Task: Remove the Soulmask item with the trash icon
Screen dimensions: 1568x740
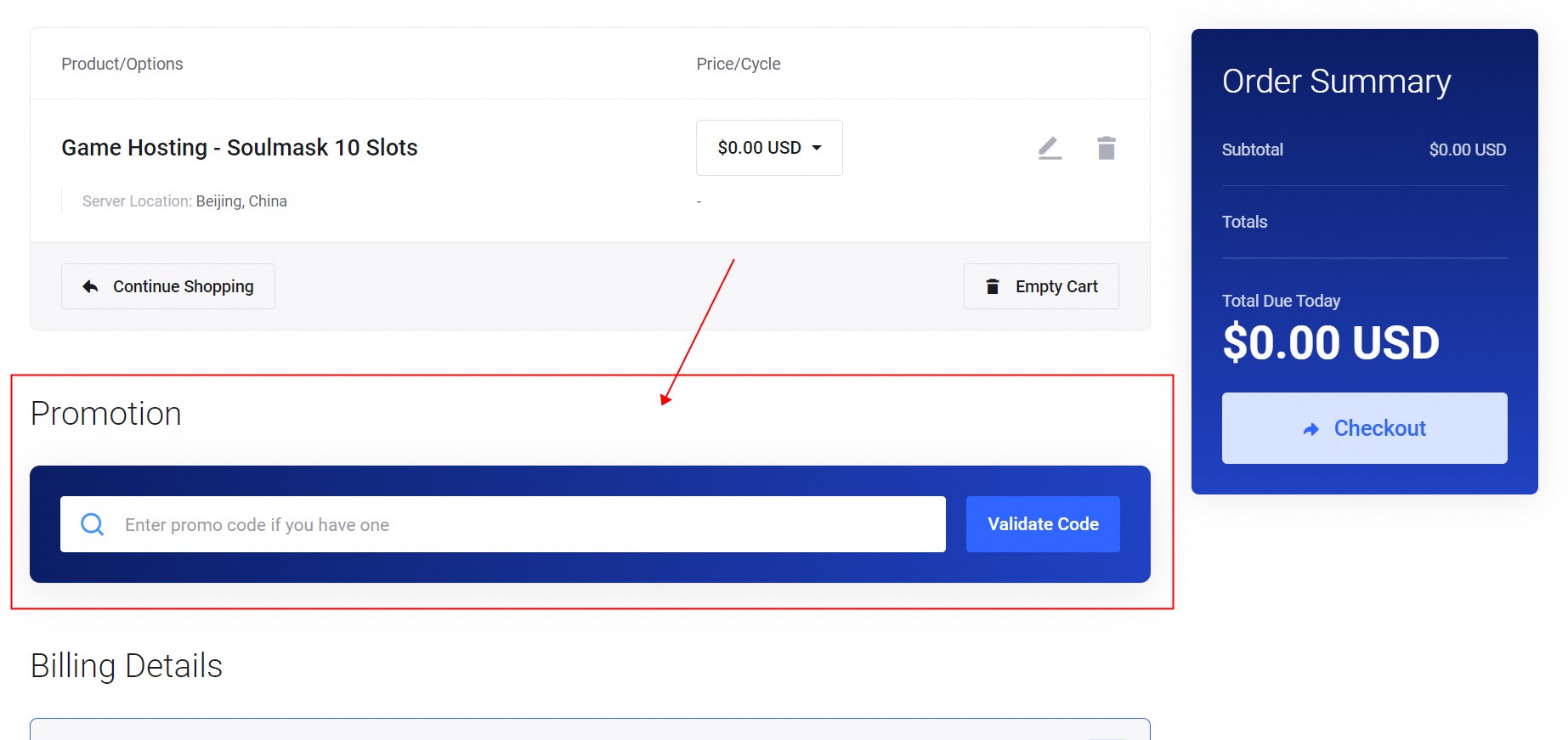Action: 1106,148
